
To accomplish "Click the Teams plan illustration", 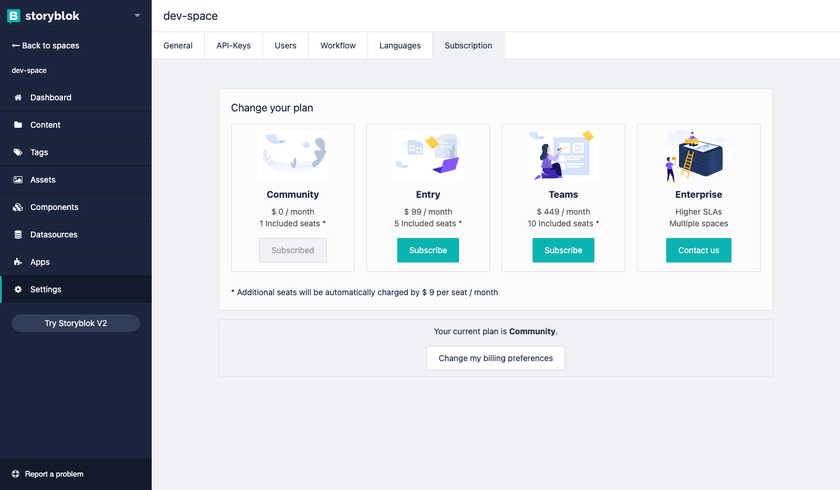I will tap(563, 156).
